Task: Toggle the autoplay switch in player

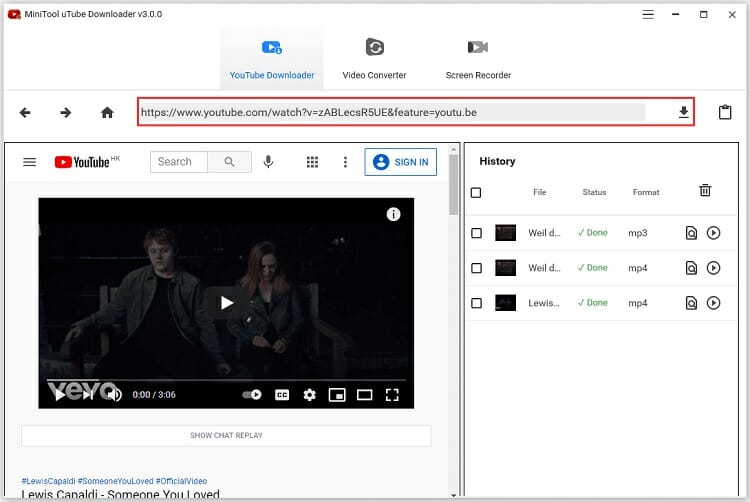Action: coord(252,395)
